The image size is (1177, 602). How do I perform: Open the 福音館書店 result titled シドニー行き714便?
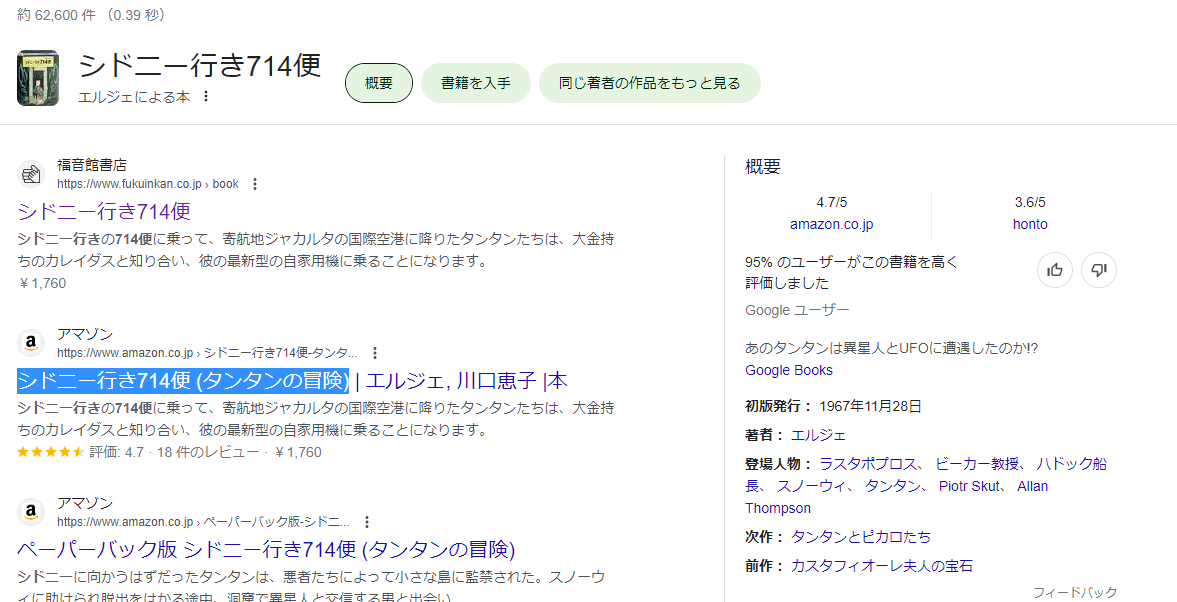click(104, 211)
